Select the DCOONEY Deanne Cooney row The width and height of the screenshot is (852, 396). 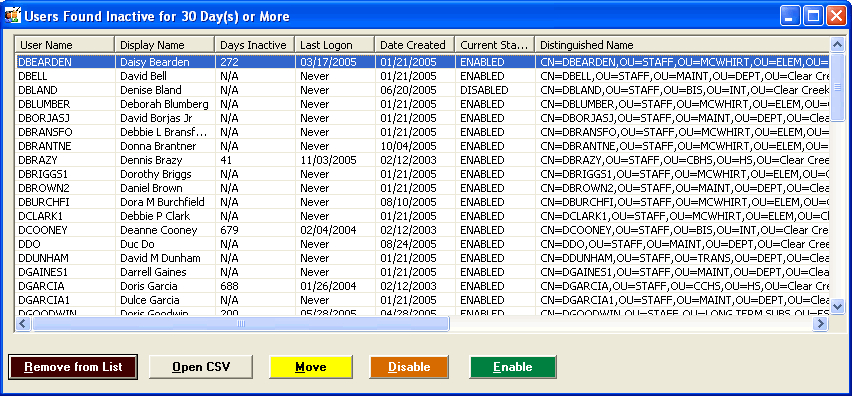click(x=423, y=230)
